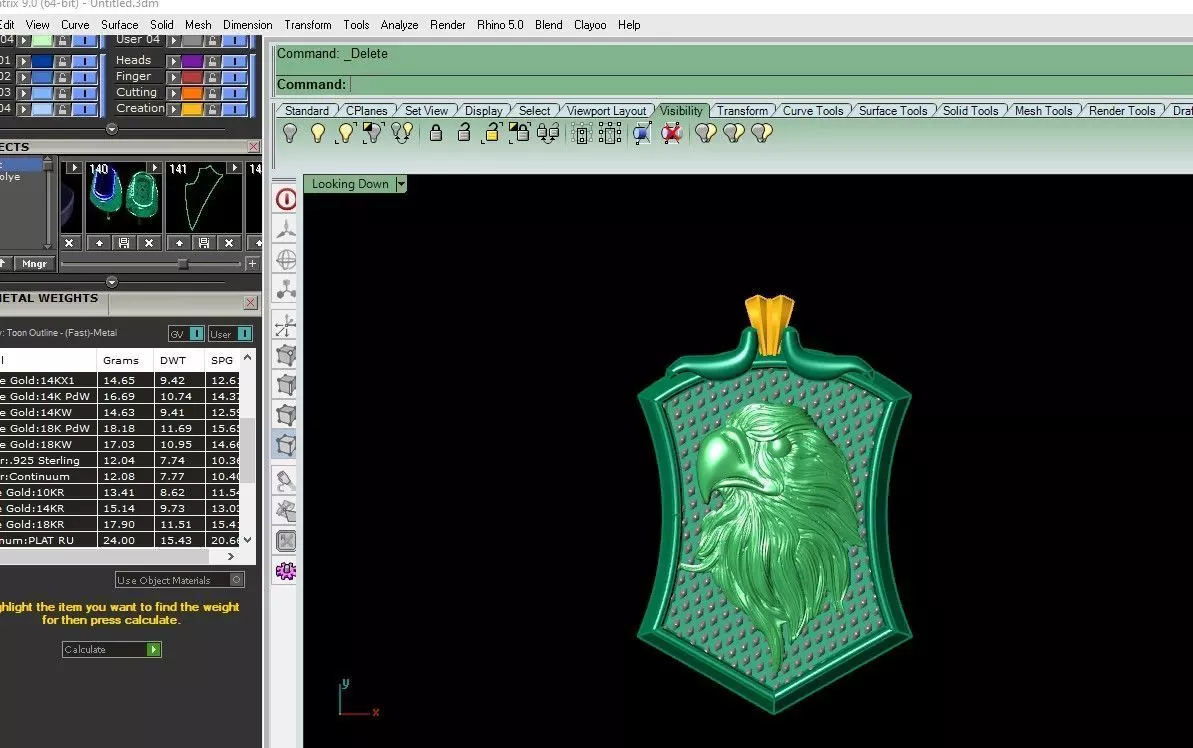Click the closed padlock Lock icon
Screen dimensions: 1193x748
point(436,133)
